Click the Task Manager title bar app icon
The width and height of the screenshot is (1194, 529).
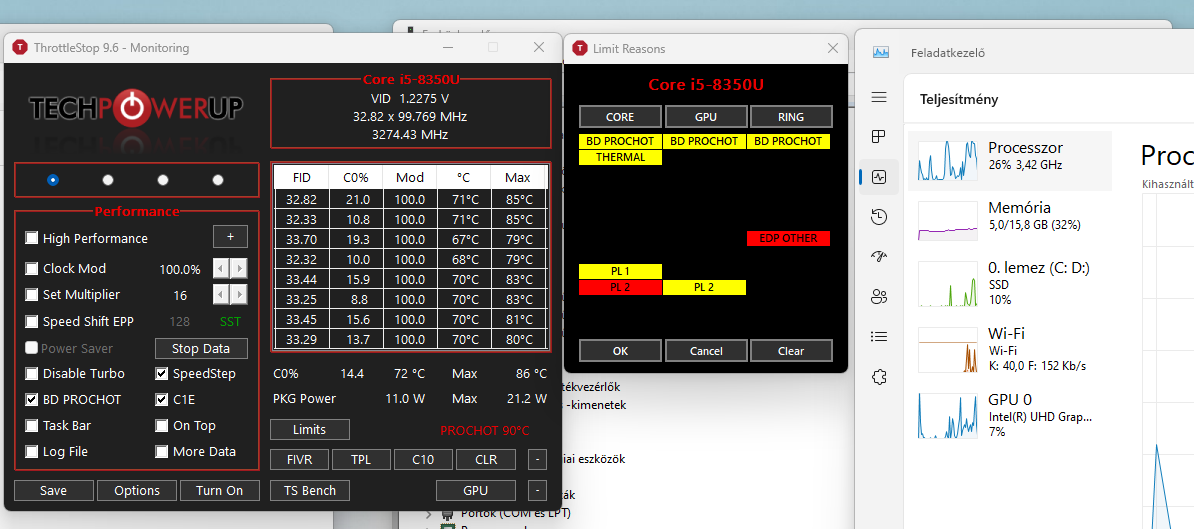pos(881,53)
